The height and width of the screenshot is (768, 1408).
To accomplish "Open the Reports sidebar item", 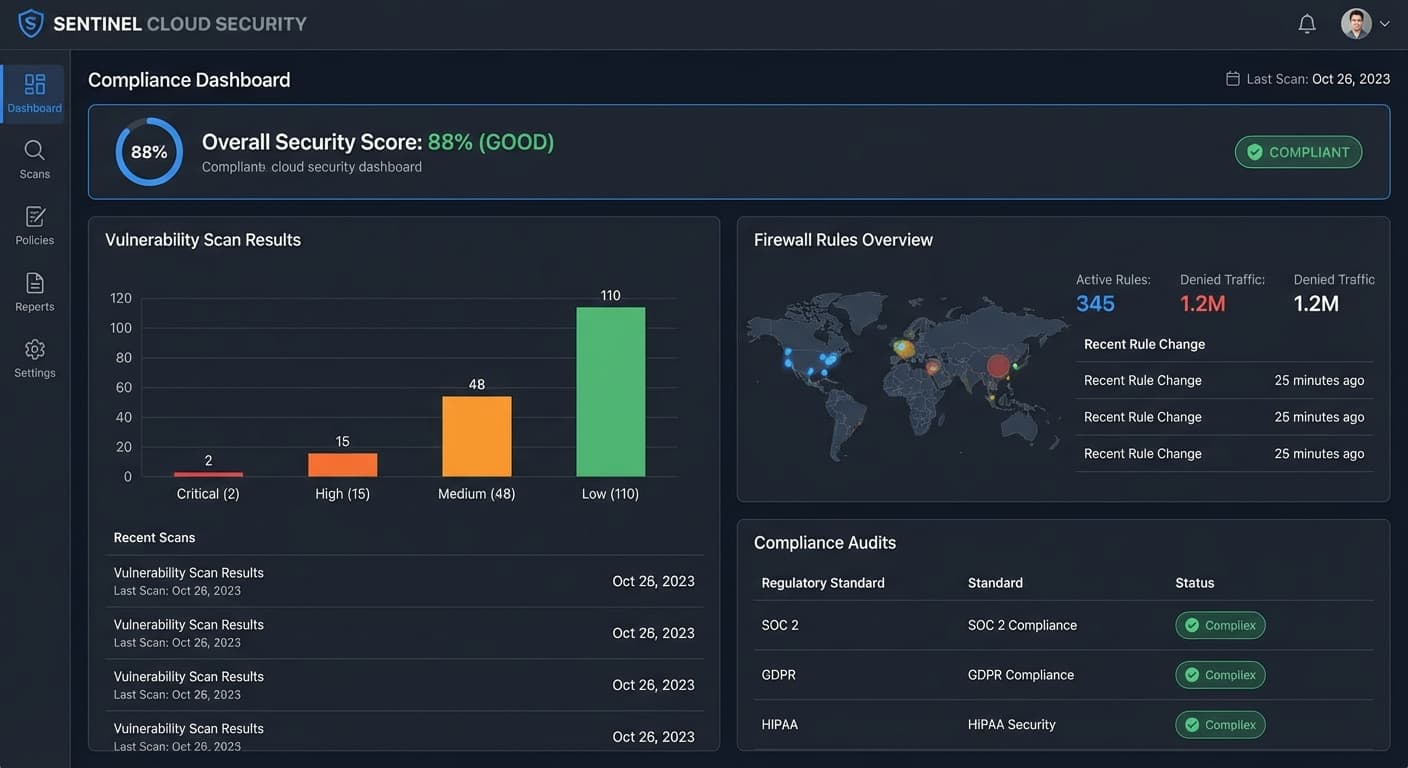I will 34,292.
